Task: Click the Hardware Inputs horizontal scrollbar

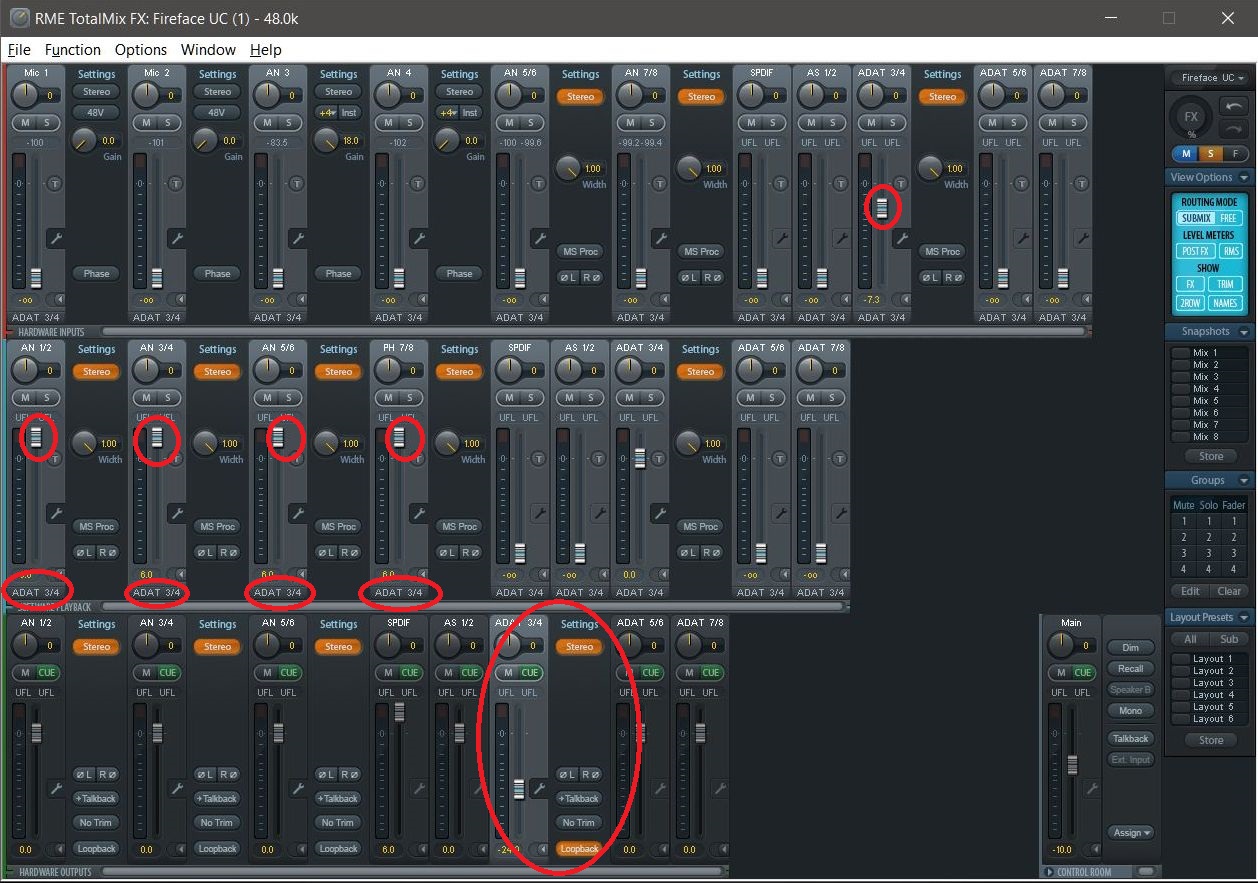Action: [x=593, y=331]
